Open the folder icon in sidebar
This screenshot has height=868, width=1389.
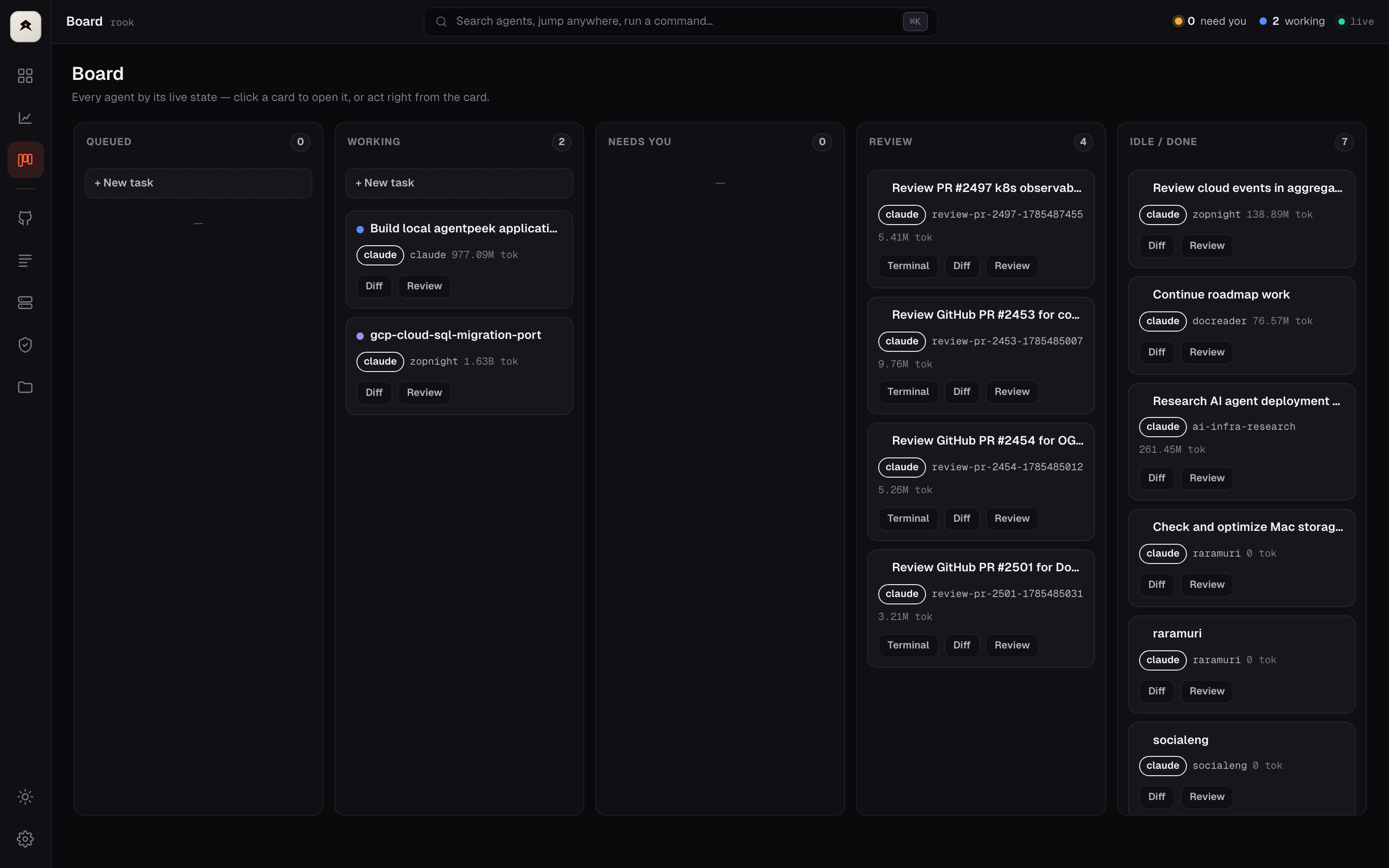25,387
